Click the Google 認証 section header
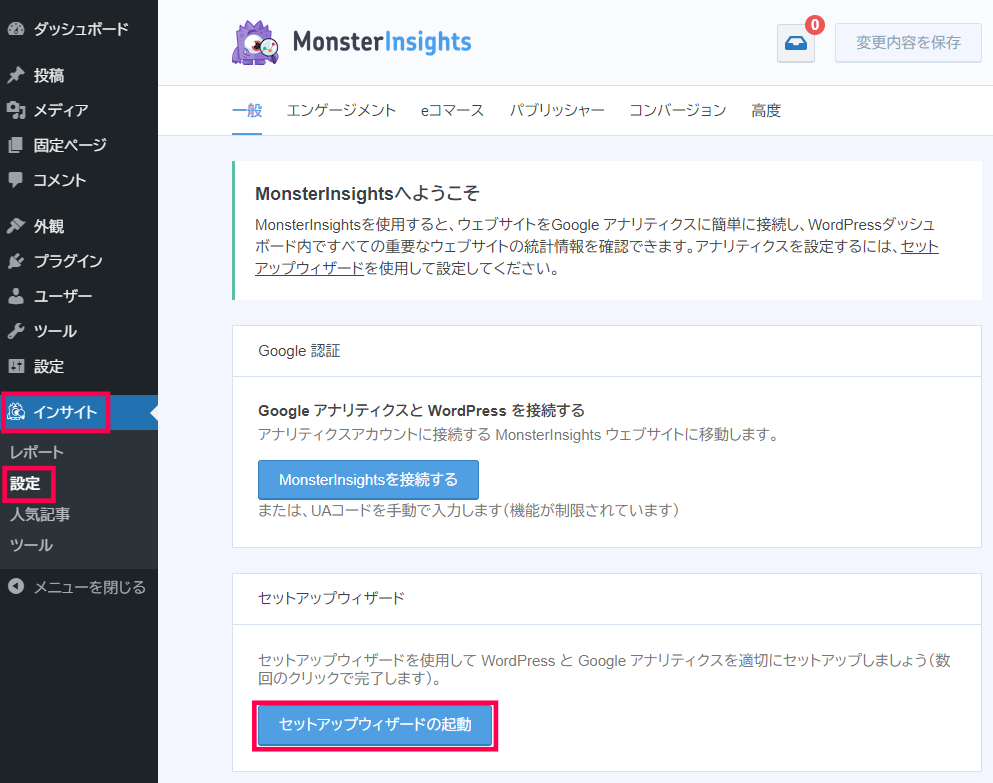 pyautogui.click(x=299, y=351)
